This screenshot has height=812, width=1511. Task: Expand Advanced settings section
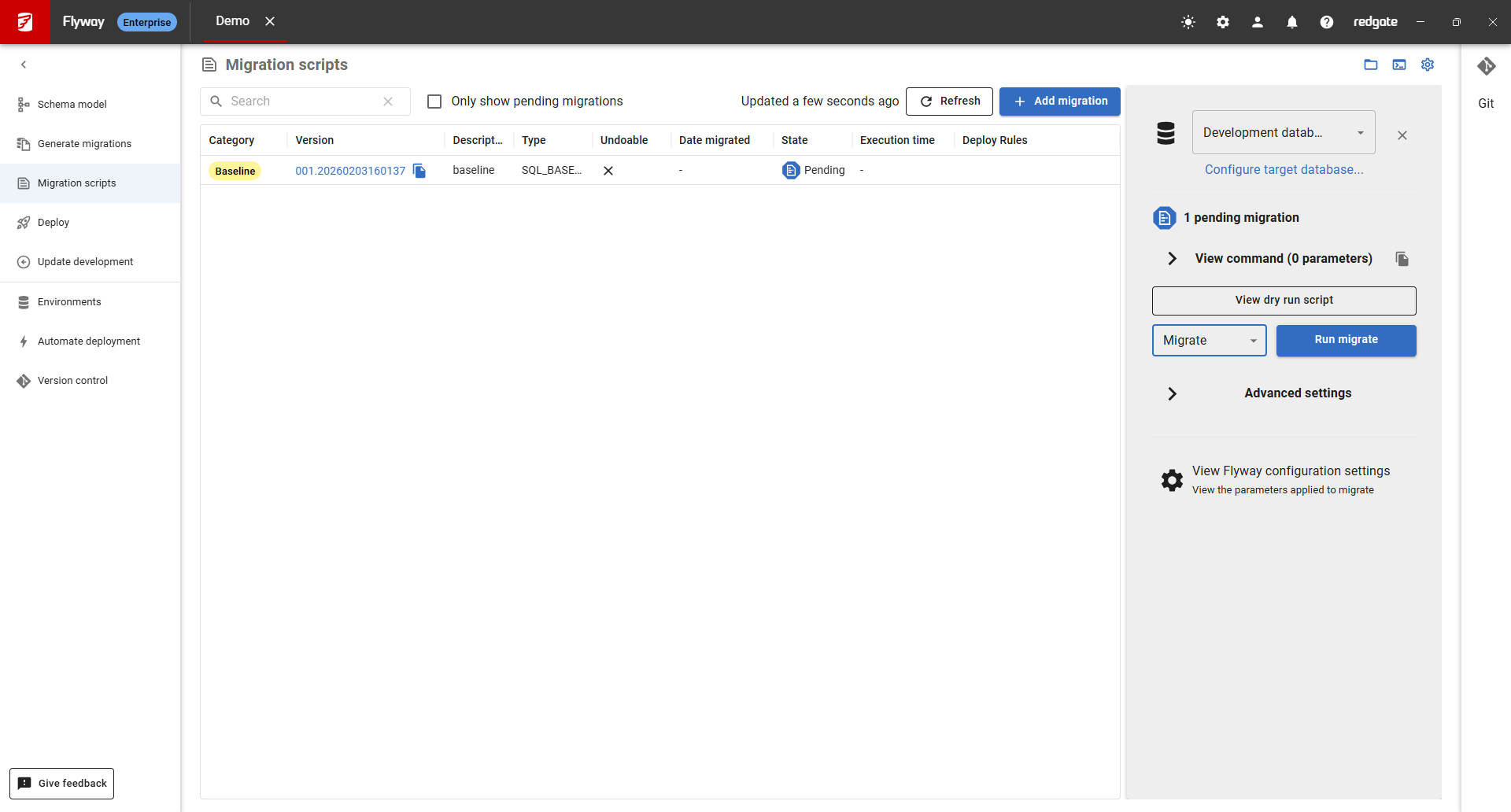[1172, 393]
